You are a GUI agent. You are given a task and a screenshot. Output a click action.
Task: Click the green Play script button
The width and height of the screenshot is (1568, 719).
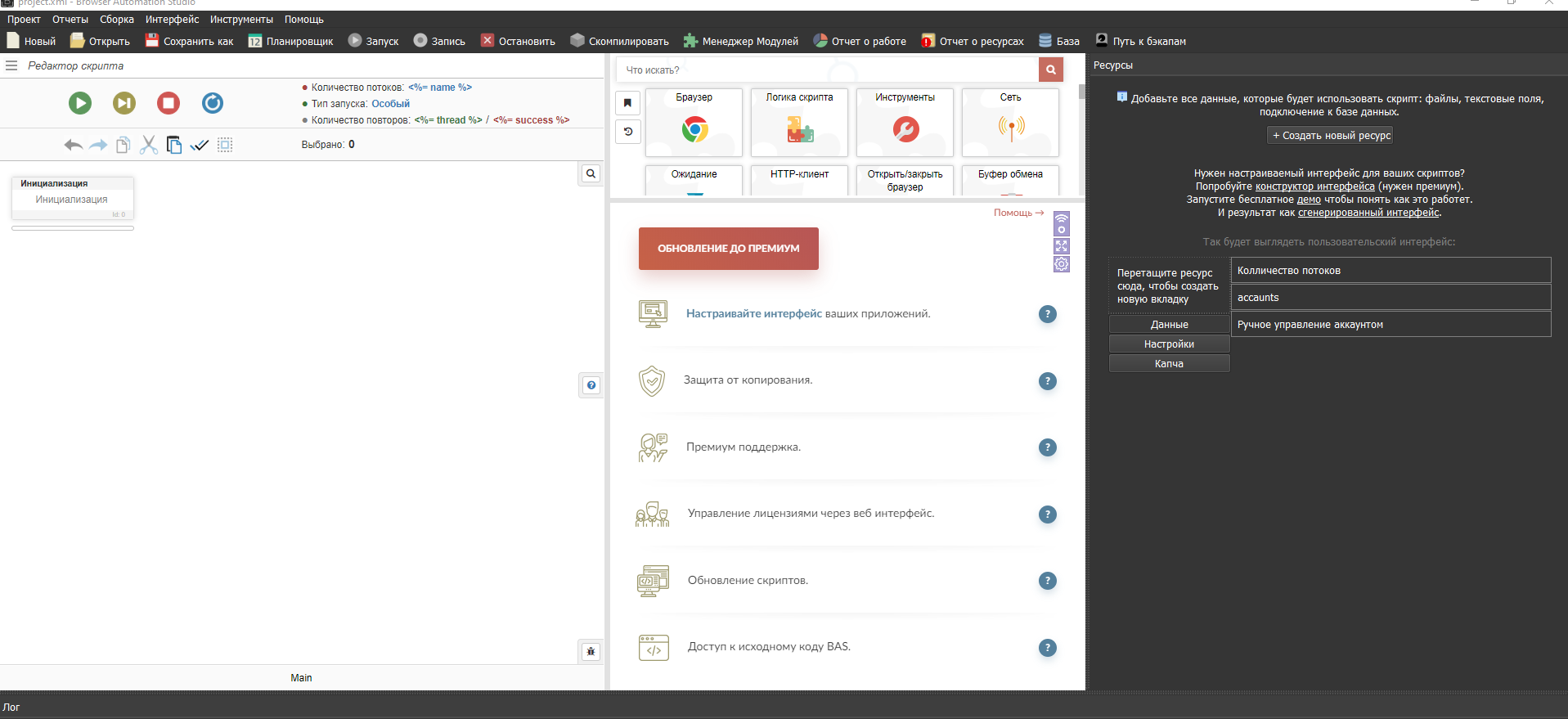80,103
